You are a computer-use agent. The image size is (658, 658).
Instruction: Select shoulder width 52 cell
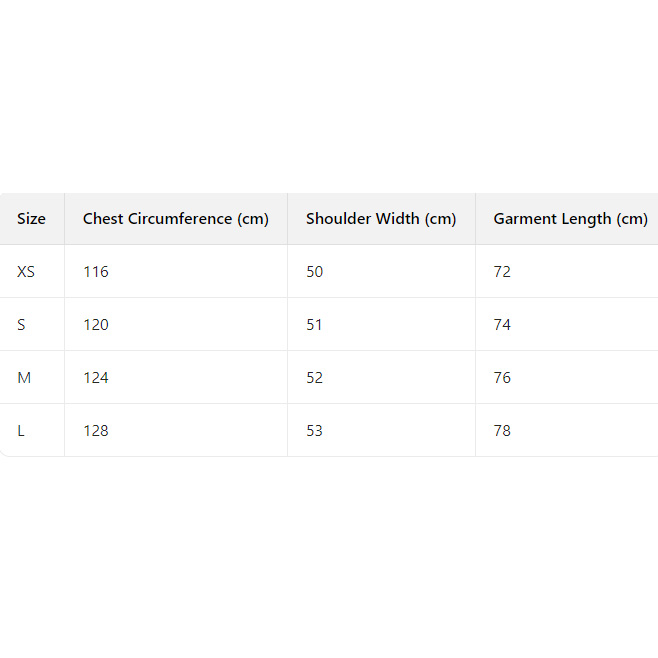(x=315, y=378)
